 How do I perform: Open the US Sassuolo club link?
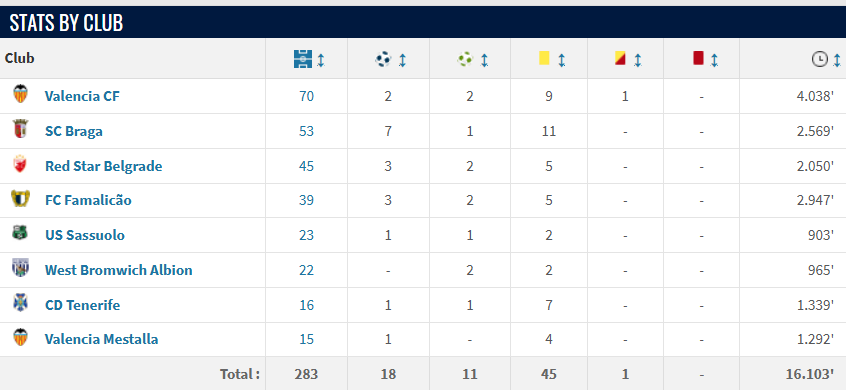tap(85, 235)
